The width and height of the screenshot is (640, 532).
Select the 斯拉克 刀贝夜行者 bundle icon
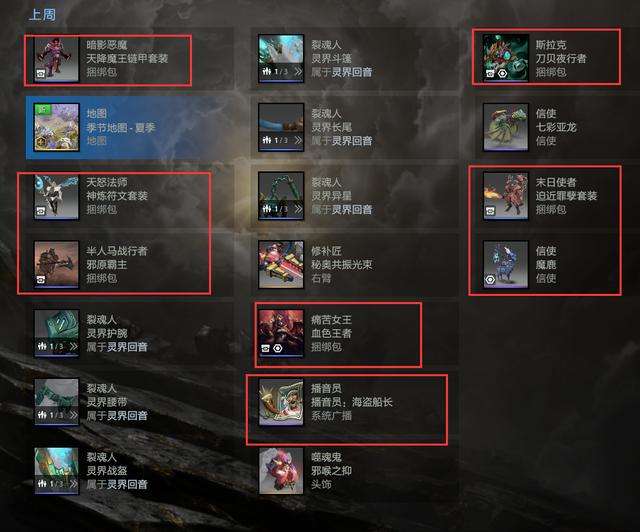point(506,57)
